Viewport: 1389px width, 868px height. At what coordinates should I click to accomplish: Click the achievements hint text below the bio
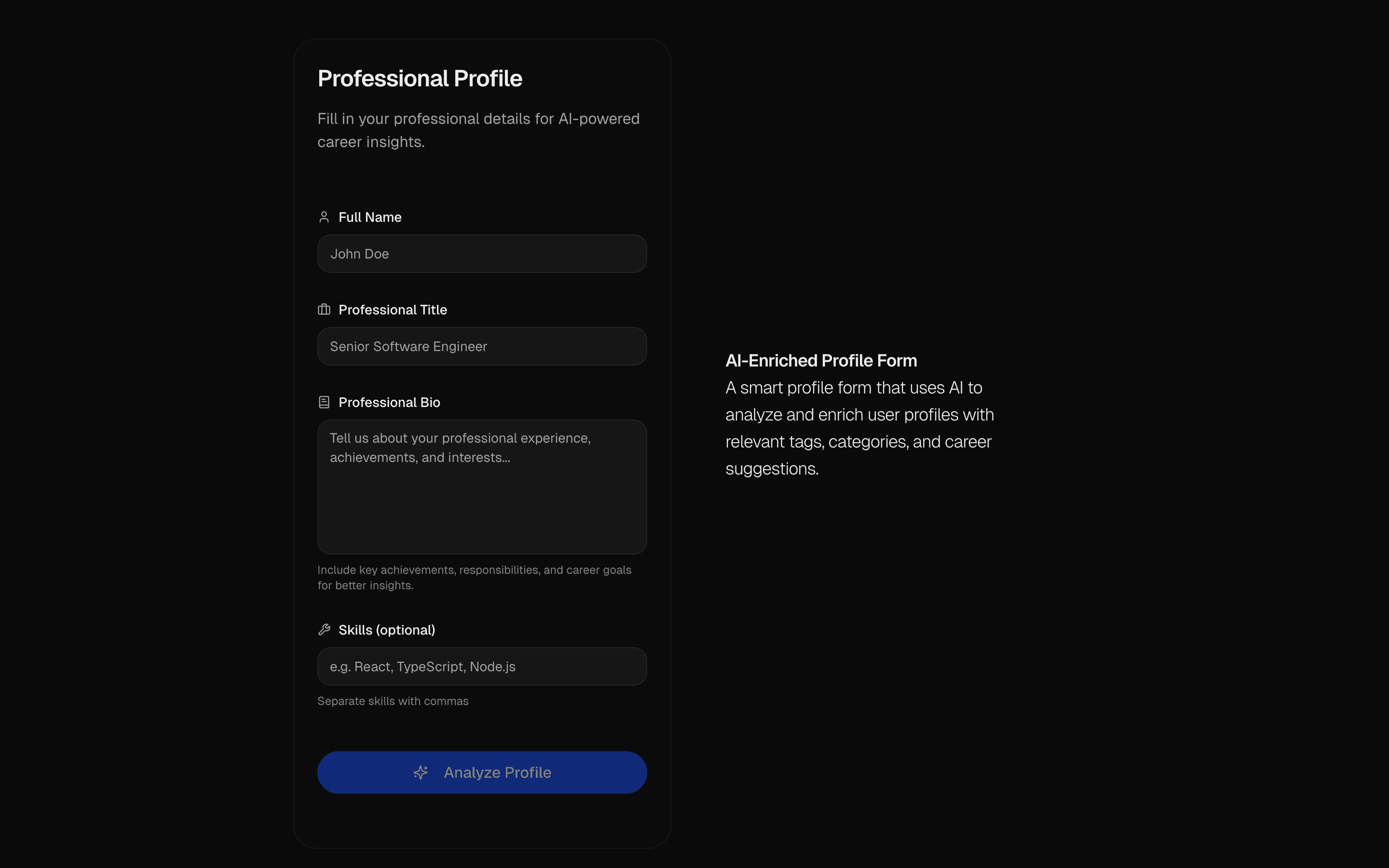tap(475, 577)
